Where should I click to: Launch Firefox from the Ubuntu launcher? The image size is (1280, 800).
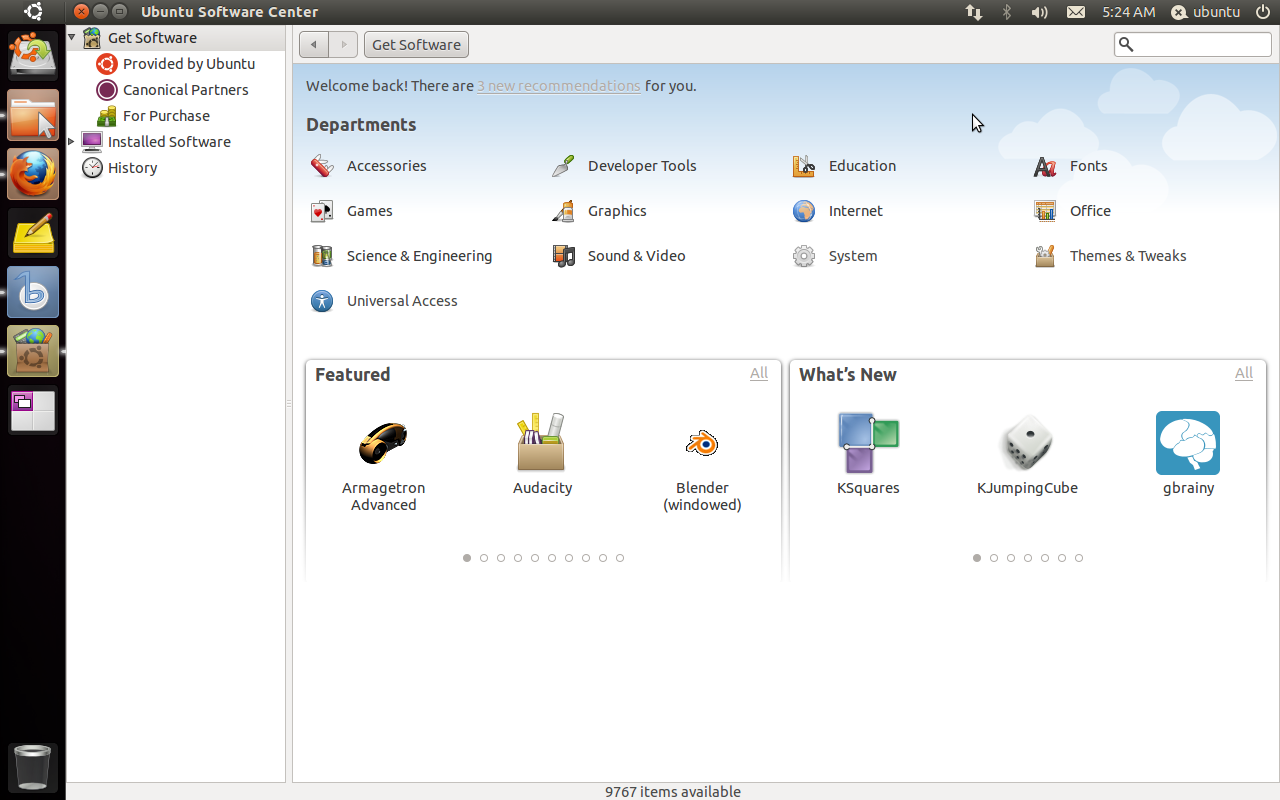click(33, 174)
